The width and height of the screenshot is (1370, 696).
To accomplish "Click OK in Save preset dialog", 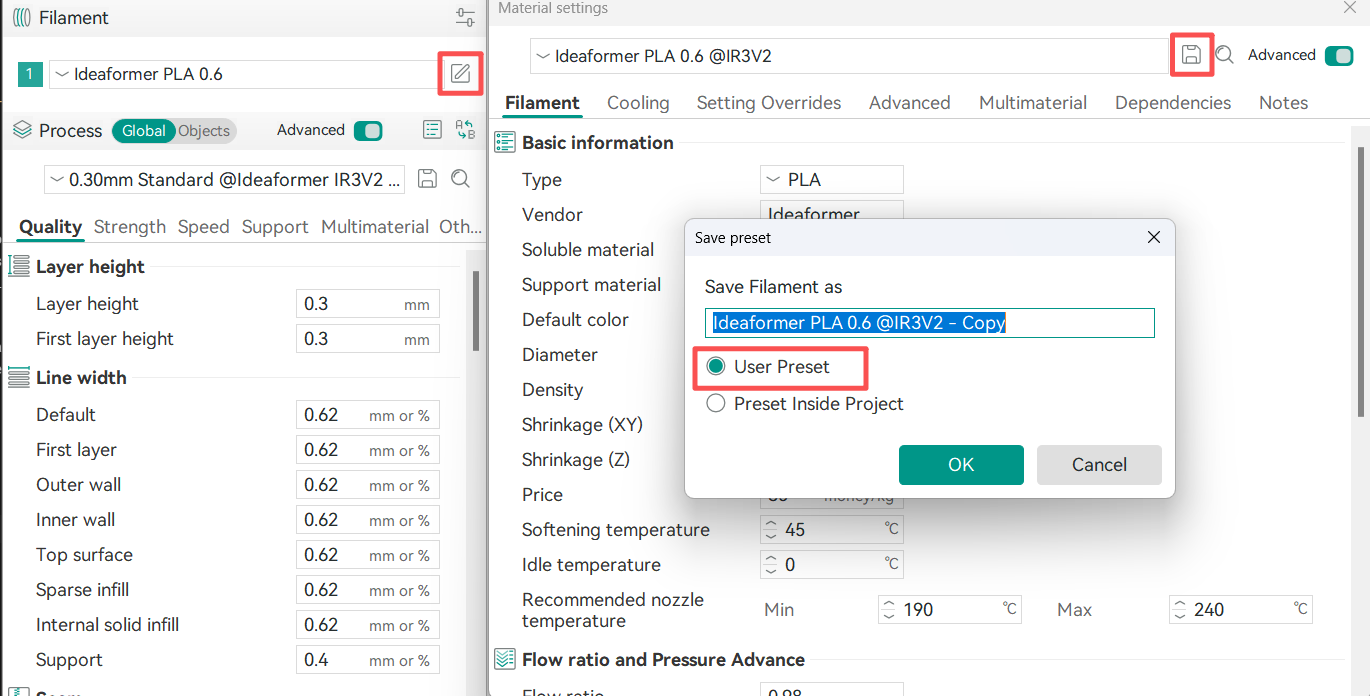I will tap(961, 465).
